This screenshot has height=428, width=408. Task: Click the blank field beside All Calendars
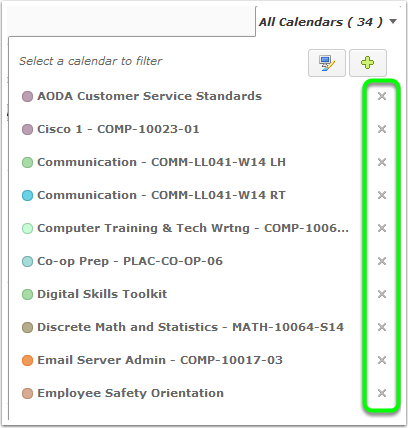click(132, 21)
